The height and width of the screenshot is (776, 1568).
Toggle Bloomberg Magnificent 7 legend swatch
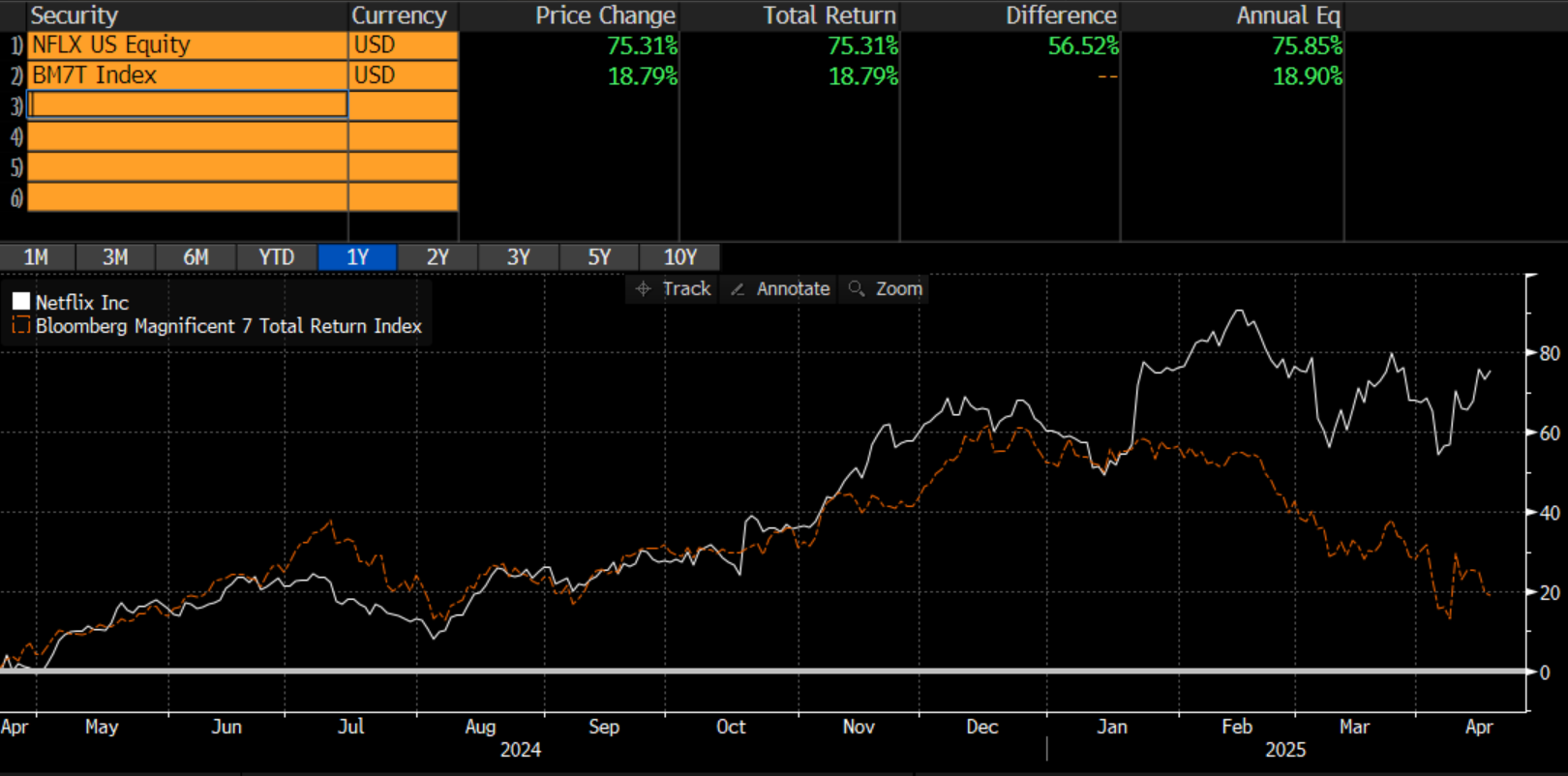pos(21,326)
